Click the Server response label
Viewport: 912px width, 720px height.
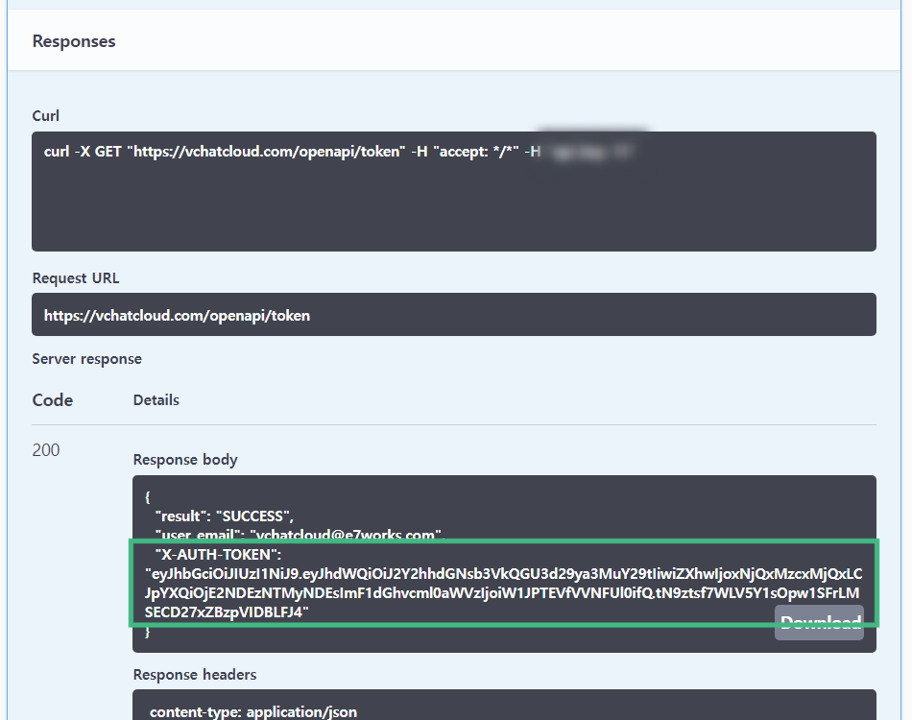pos(87,359)
